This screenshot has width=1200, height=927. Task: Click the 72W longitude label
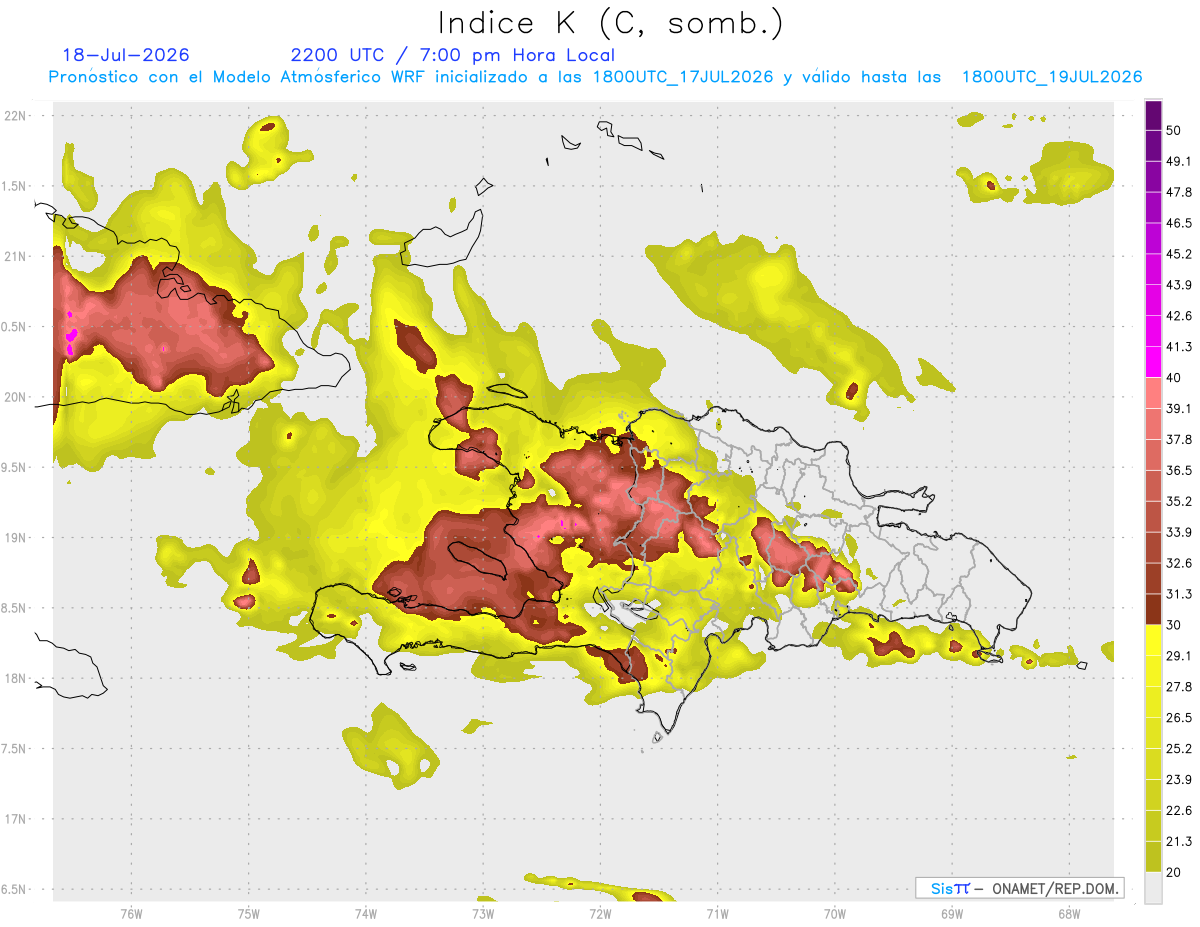pos(599,914)
